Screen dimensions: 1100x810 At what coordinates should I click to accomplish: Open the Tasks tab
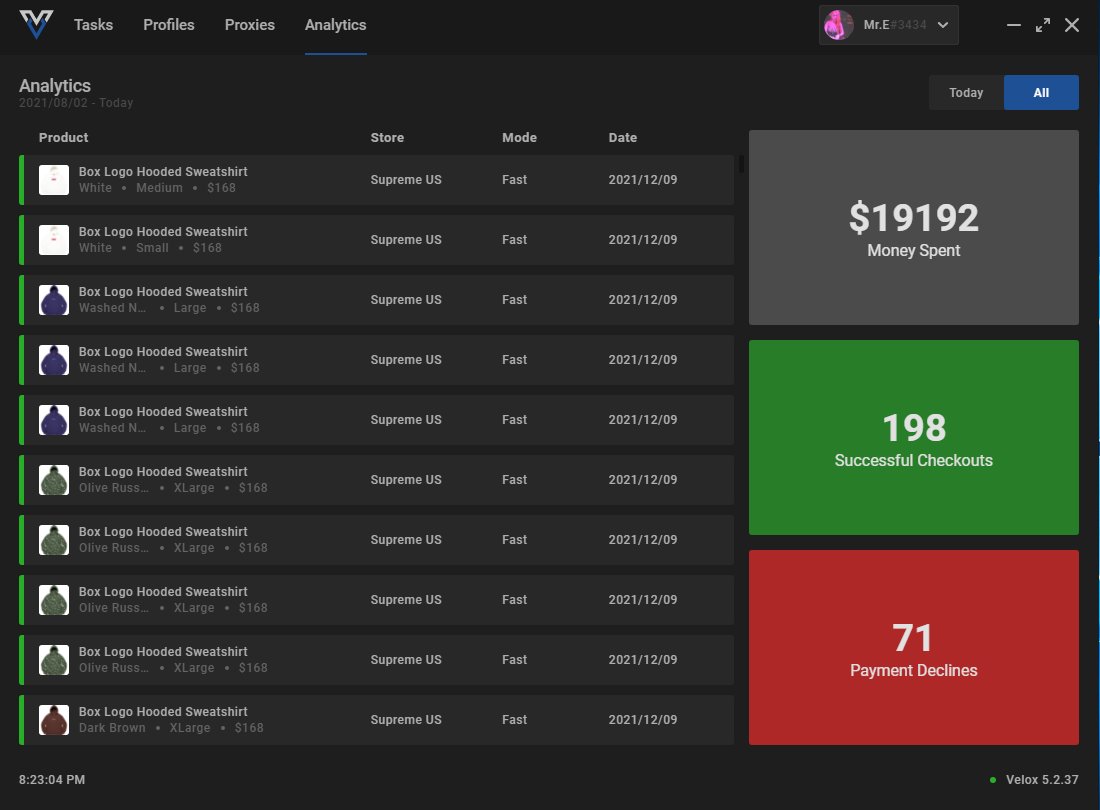(93, 25)
